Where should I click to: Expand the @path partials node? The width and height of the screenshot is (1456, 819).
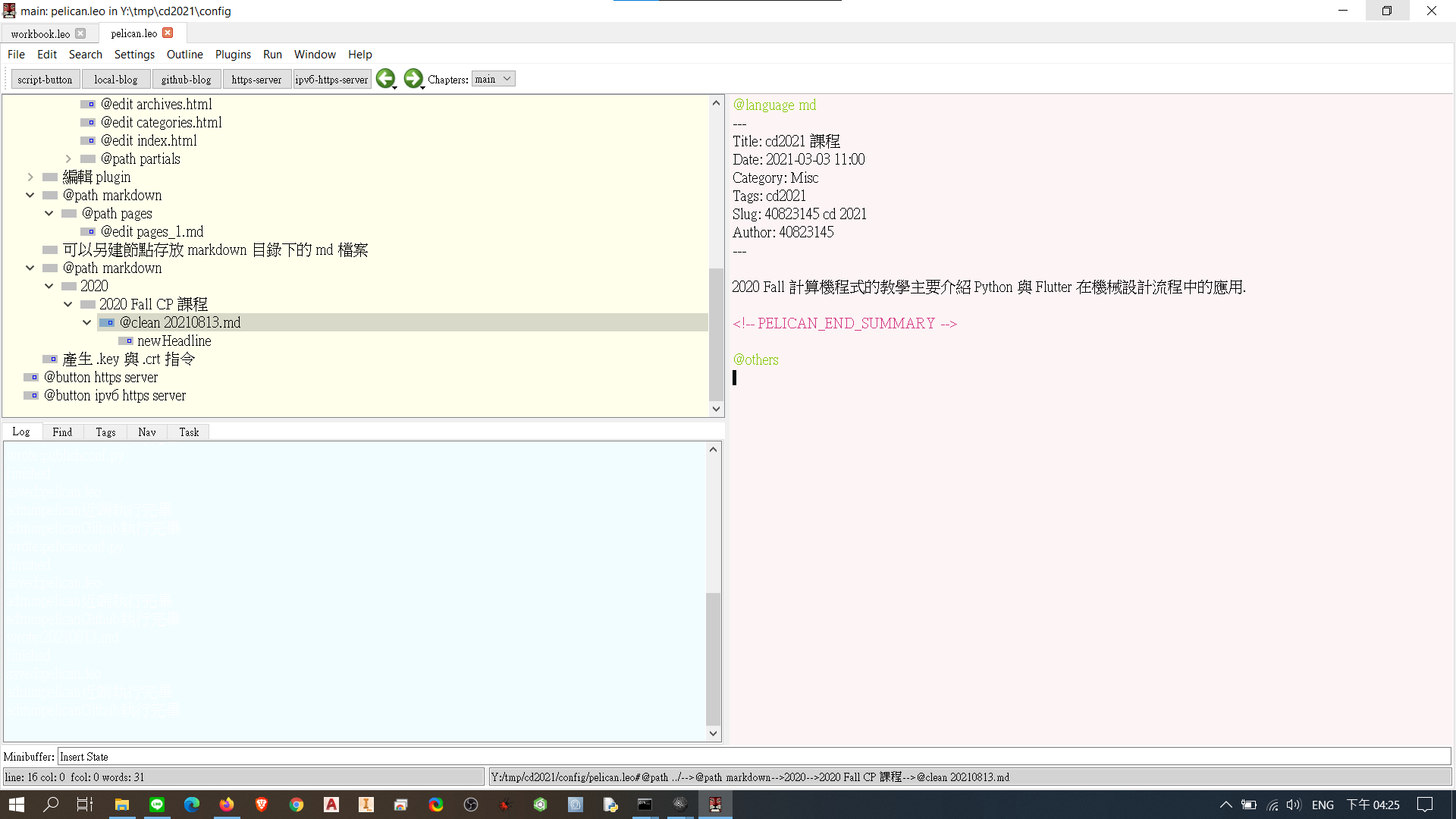pyautogui.click(x=68, y=159)
